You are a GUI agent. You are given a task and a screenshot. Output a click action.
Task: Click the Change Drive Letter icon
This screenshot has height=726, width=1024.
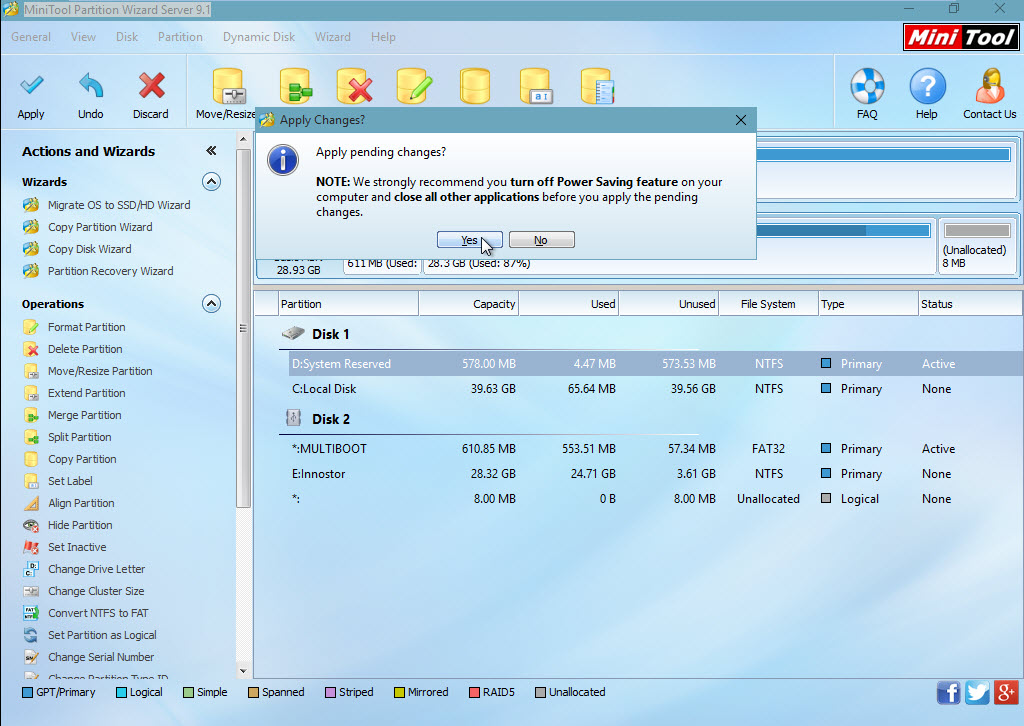(x=31, y=569)
